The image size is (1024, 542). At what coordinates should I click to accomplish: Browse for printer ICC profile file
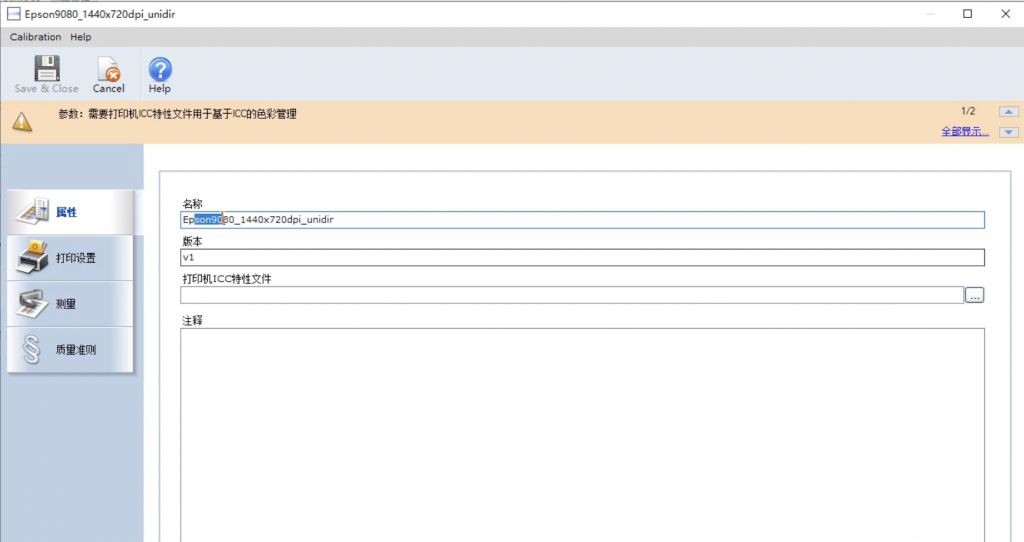click(974, 295)
